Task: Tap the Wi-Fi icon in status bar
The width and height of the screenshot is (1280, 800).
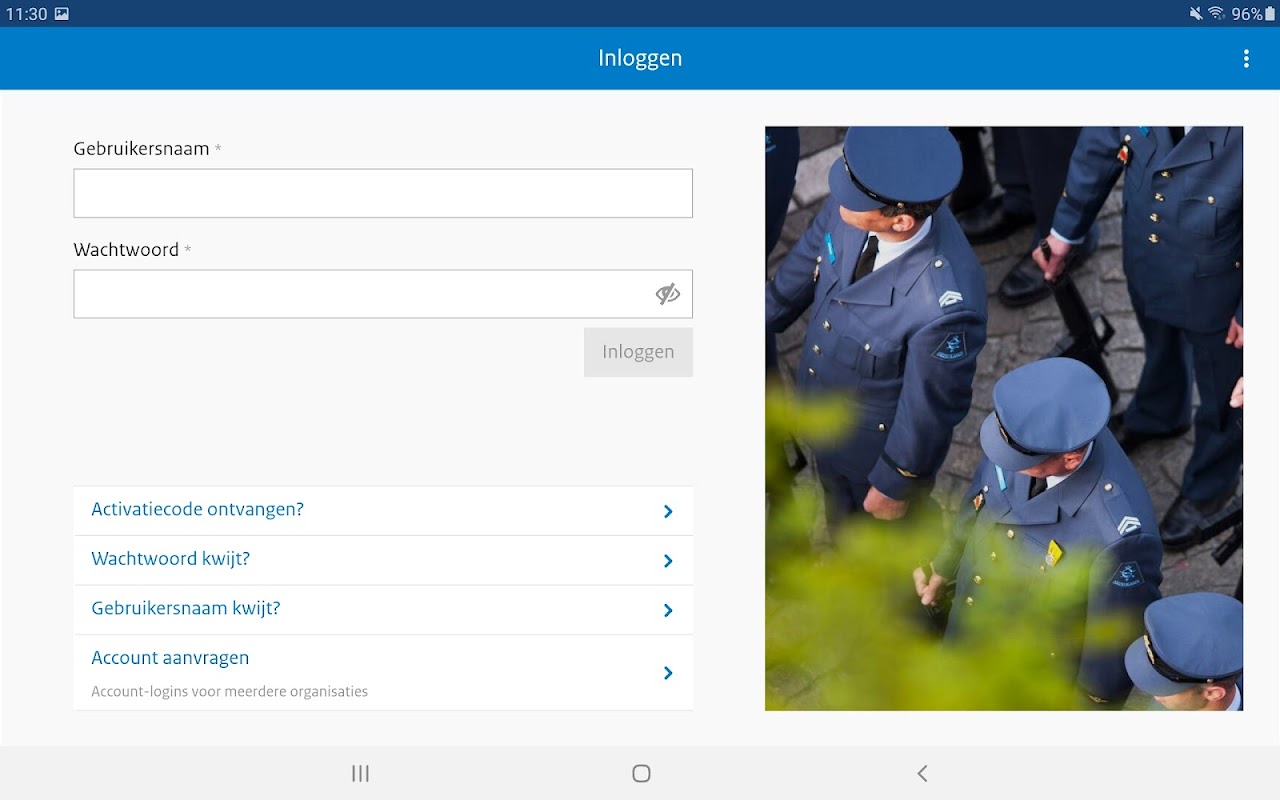Action: [x=1216, y=14]
